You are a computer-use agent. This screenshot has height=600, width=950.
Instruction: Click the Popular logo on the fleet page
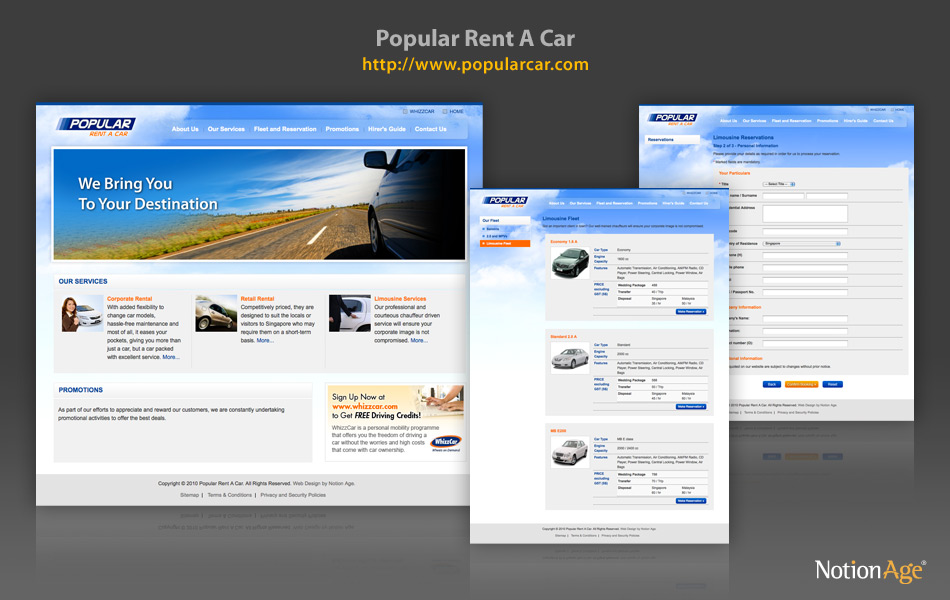click(x=505, y=201)
